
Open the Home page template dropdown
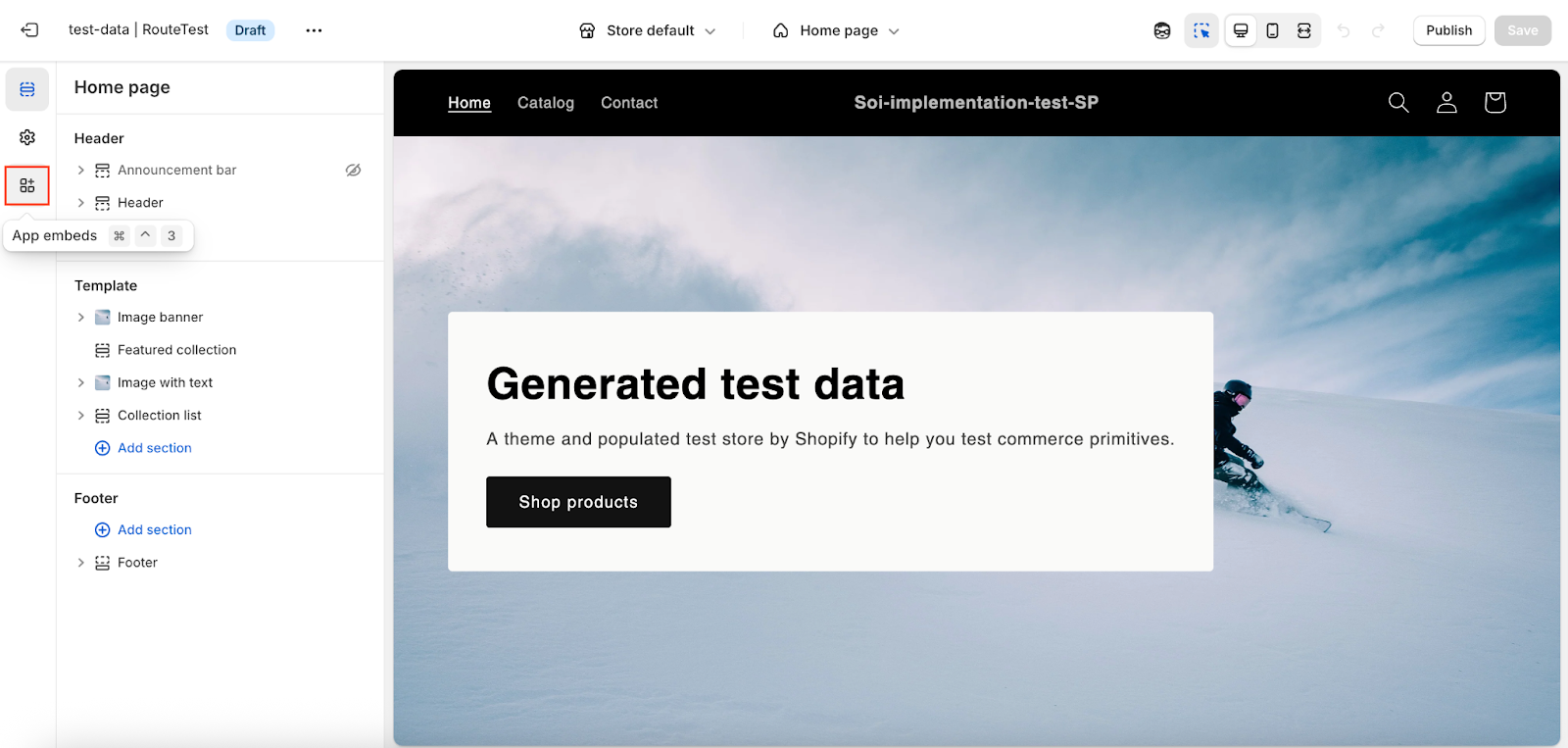coord(836,30)
